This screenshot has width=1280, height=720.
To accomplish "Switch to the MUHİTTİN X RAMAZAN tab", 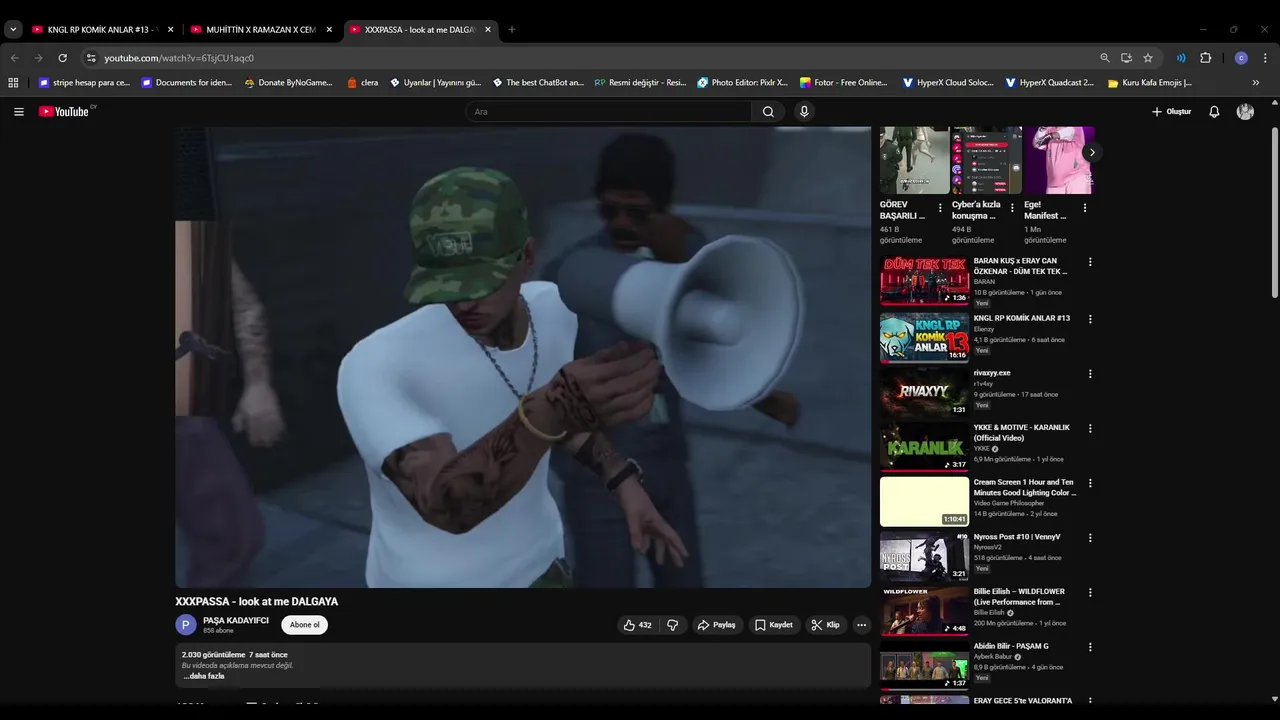I will 262,30.
